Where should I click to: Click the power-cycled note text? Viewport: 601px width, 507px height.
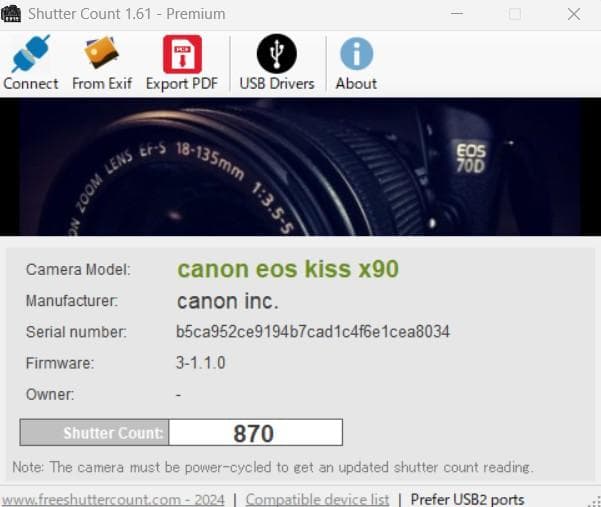pyautogui.click(x=273, y=468)
